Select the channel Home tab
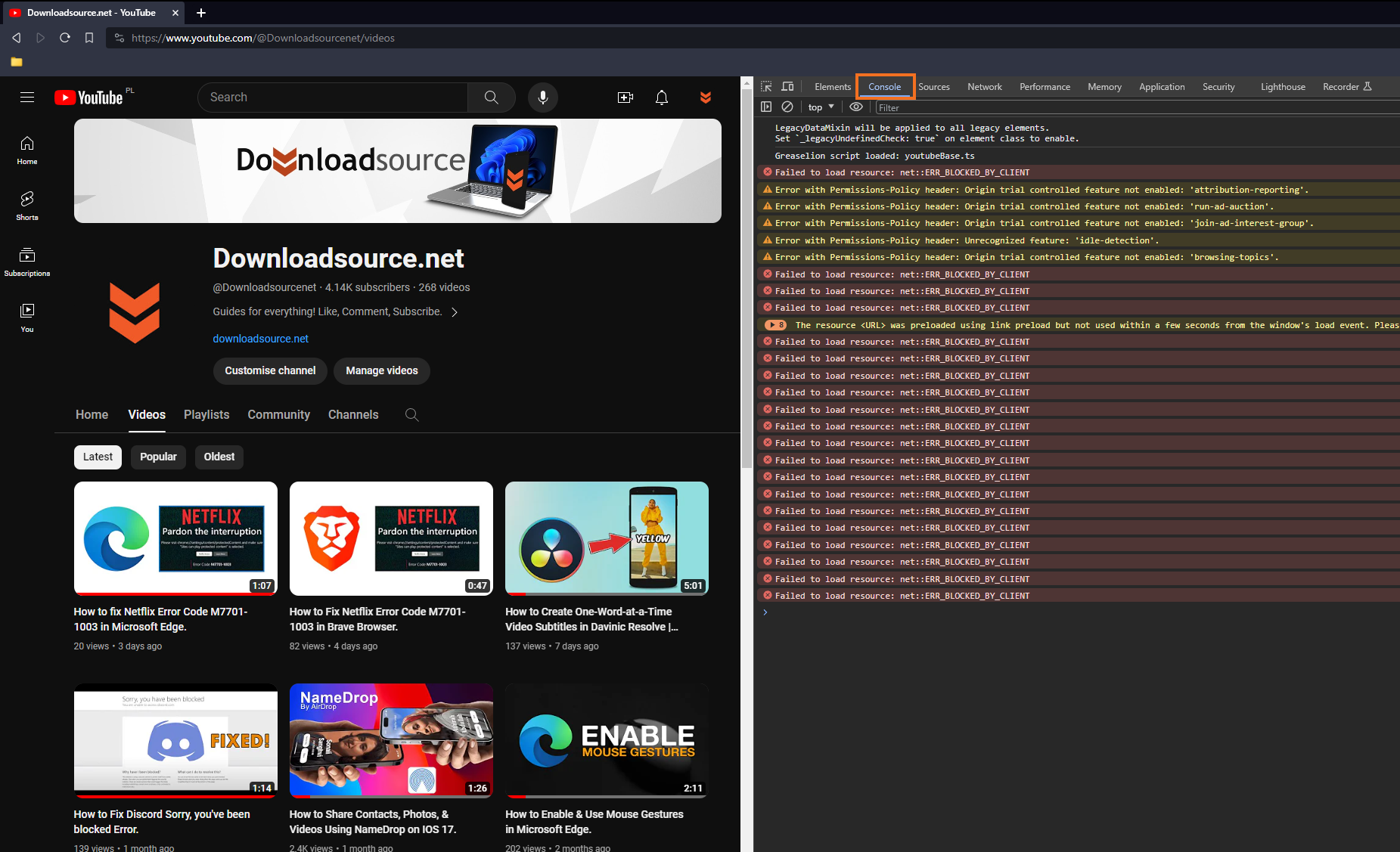Viewport: 1400px width, 852px height. 92,415
